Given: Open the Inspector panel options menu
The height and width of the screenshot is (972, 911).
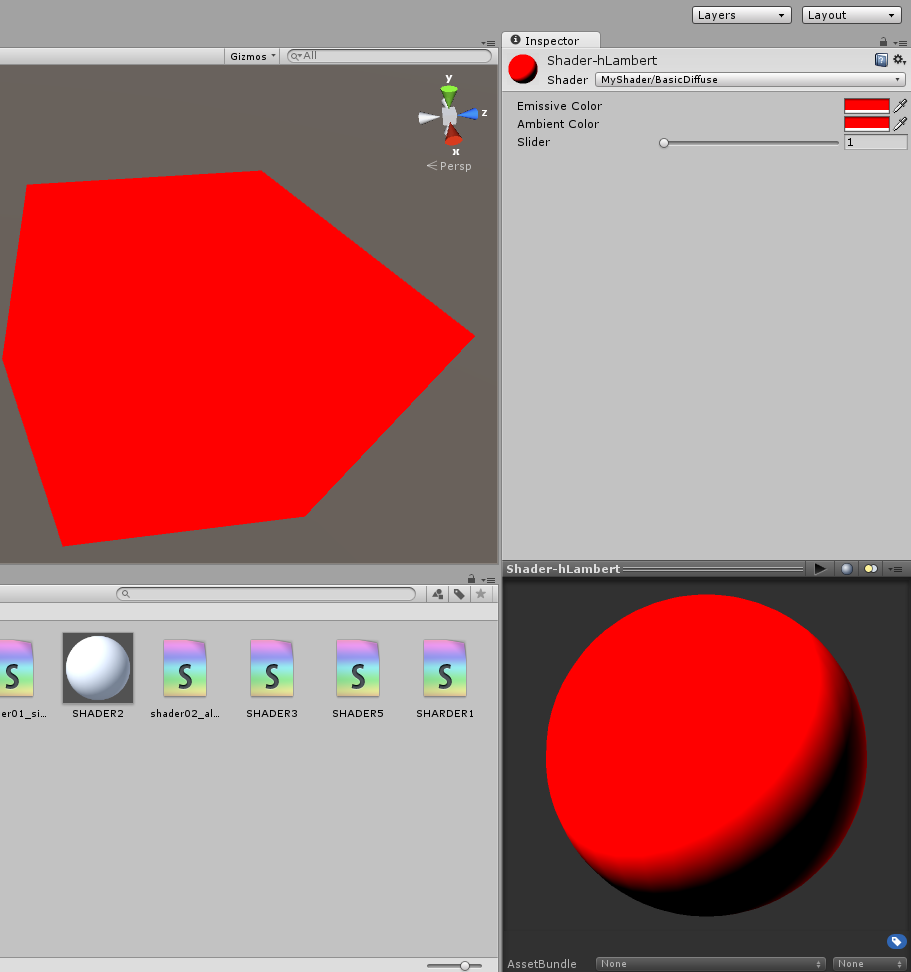Looking at the screenshot, I should [x=900, y=42].
